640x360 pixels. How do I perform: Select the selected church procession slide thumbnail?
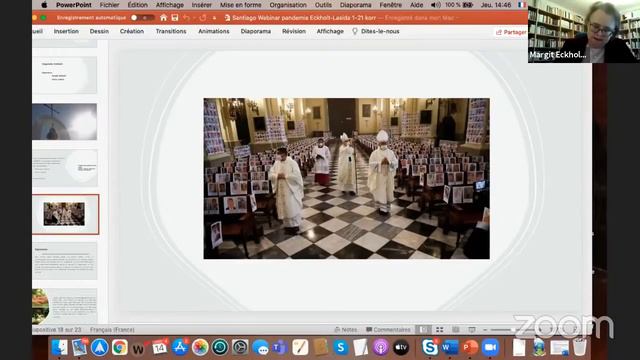pyautogui.click(x=64, y=214)
